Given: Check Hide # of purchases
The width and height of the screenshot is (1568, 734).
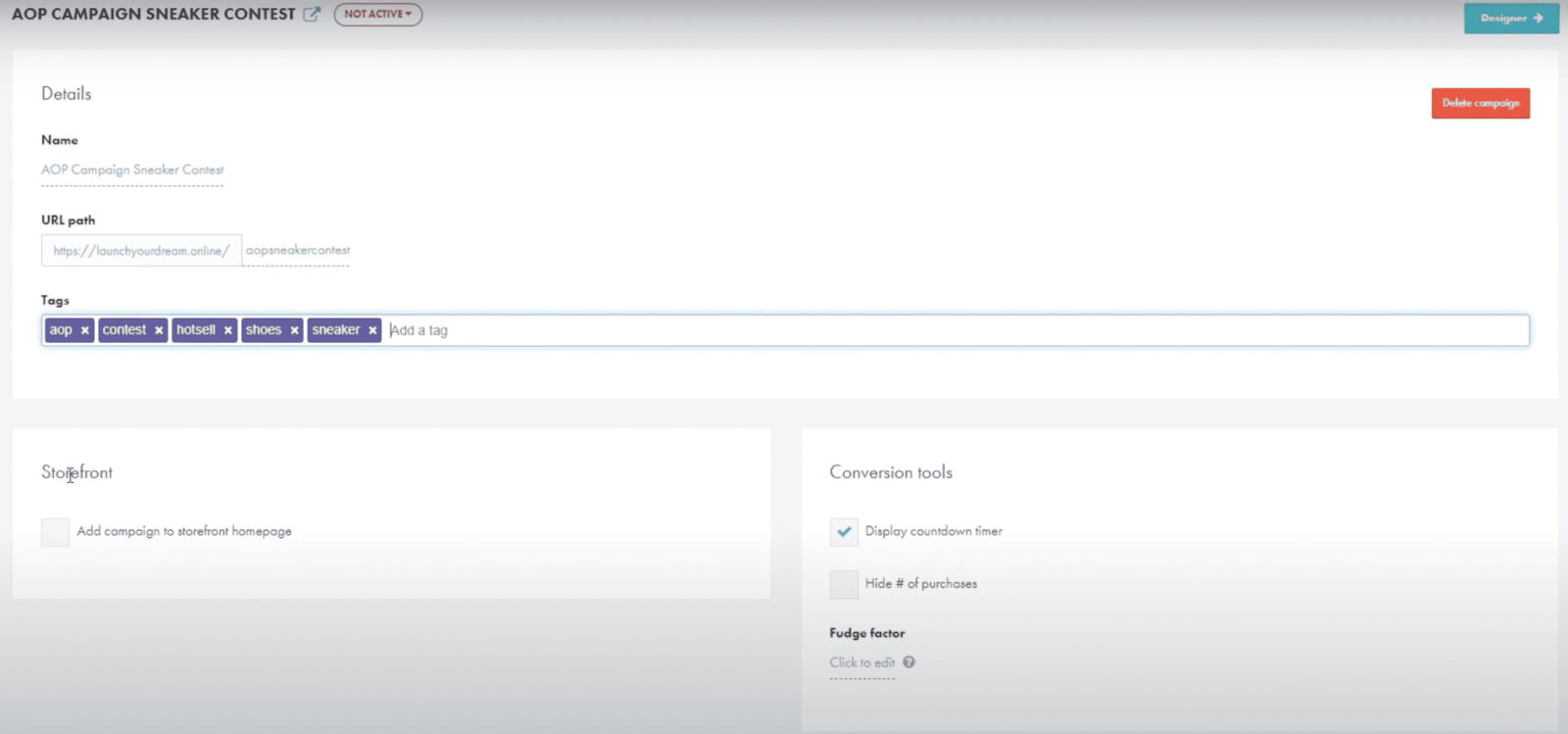Looking at the screenshot, I should click(844, 585).
